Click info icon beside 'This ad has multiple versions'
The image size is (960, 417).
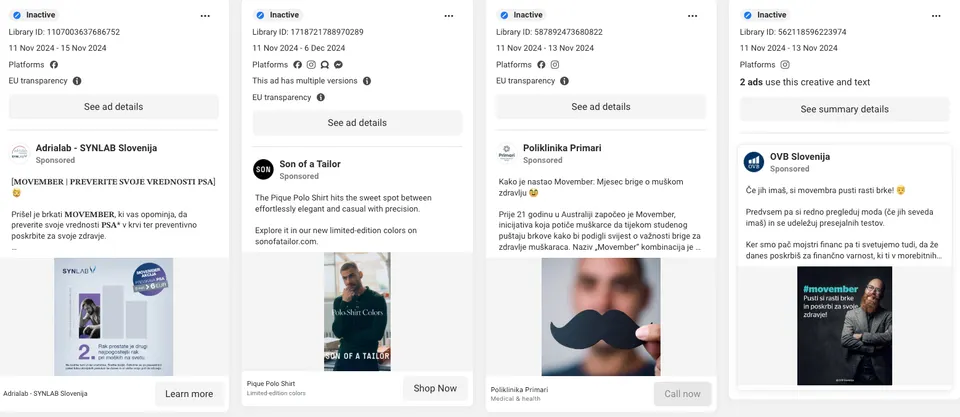(367, 81)
